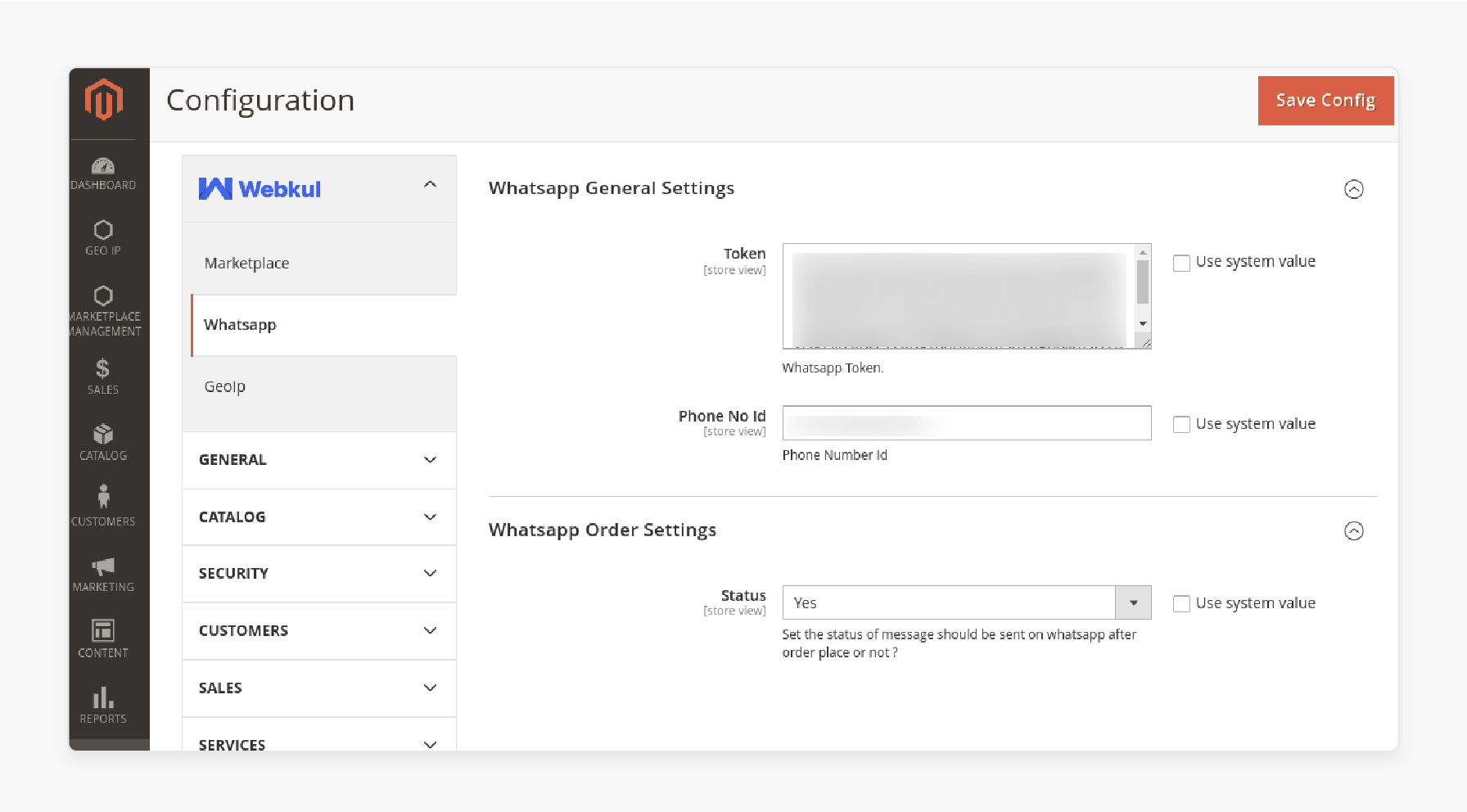Expand the SECURITY config section
This screenshot has width=1467, height=812.
point(319,574)
